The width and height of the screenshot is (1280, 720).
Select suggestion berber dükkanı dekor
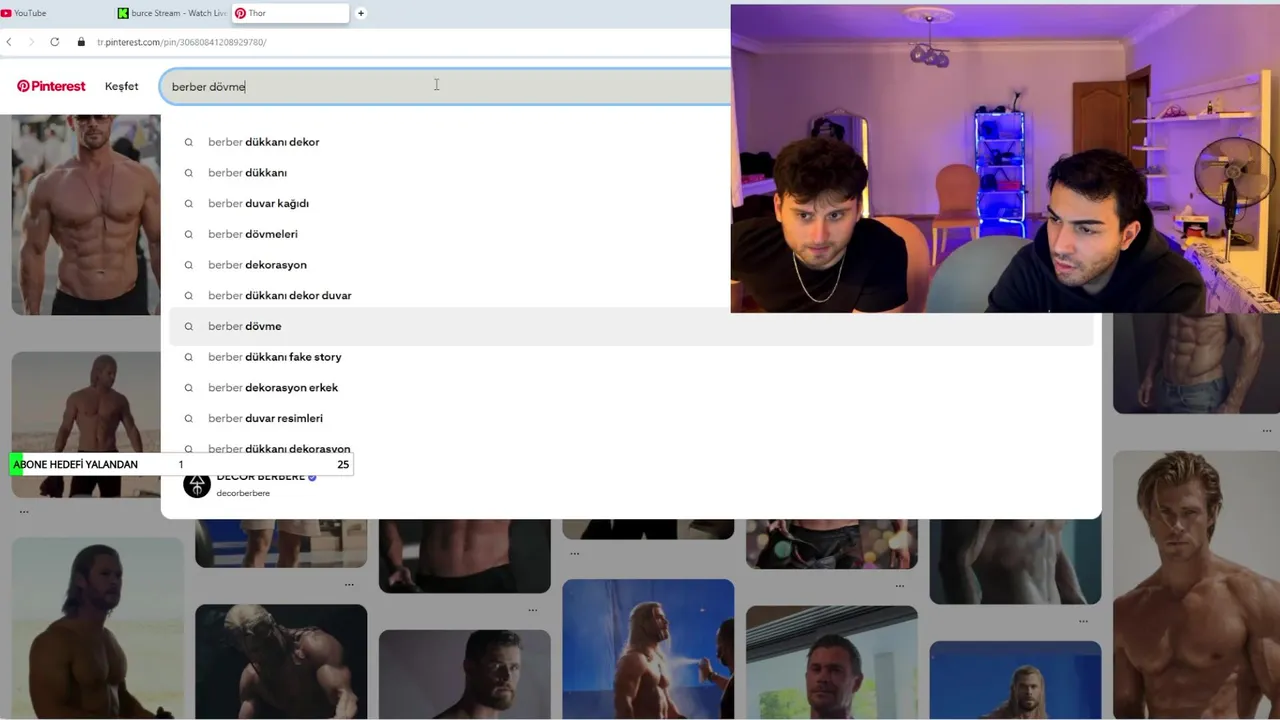pyautogui.click(x=631, y=142)
